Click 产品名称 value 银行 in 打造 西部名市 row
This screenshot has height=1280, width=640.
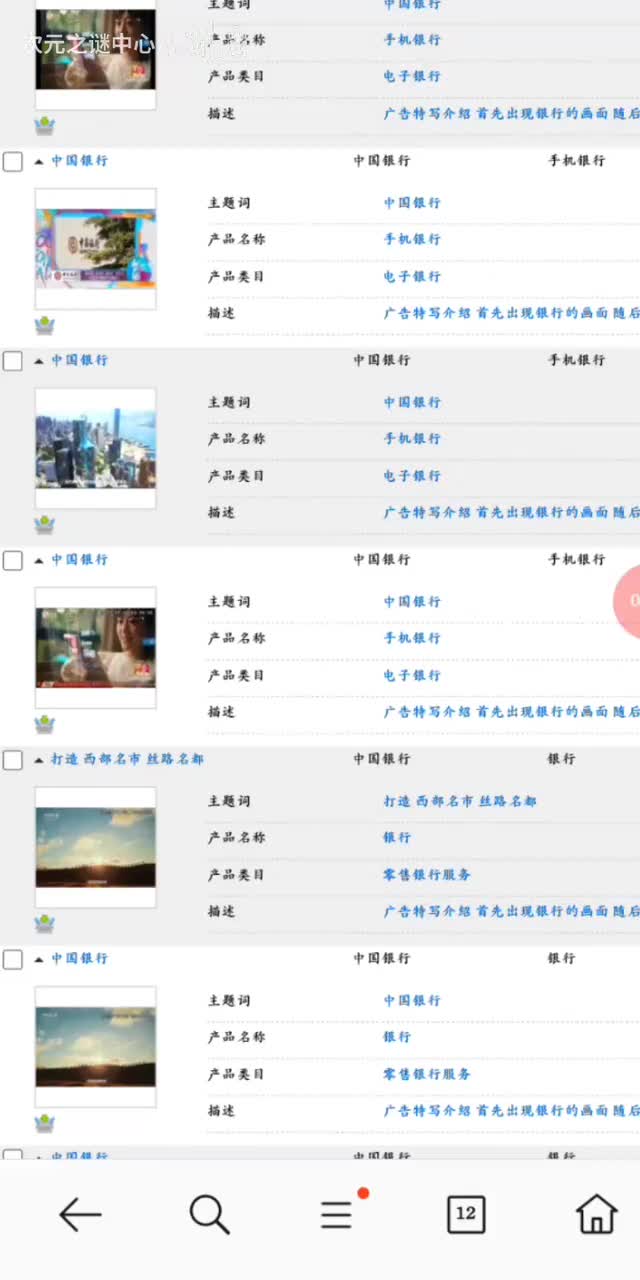click(x=397, y=838)
